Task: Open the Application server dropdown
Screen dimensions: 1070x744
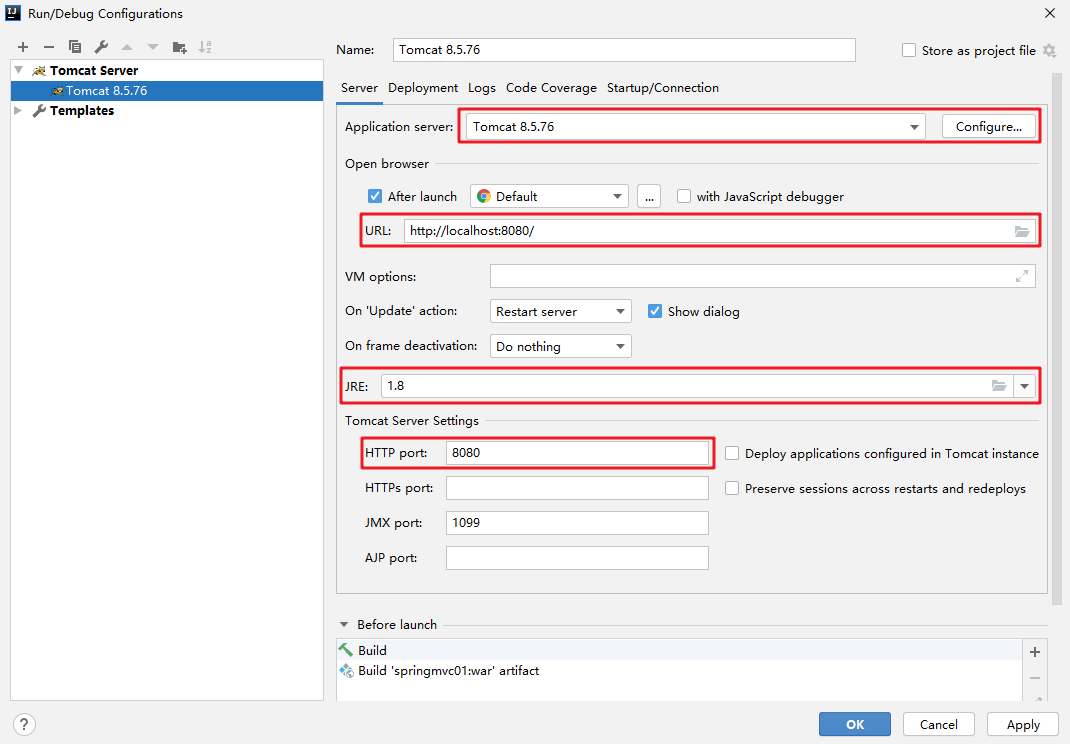Action: click(914, 127)
